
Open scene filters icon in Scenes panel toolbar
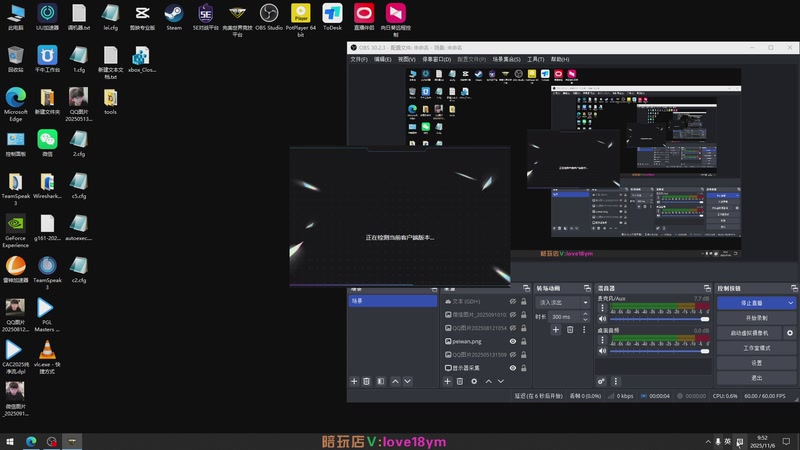(381, 381)
